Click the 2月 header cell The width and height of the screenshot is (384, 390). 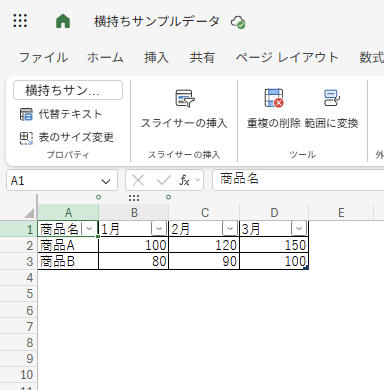[204, 229]
